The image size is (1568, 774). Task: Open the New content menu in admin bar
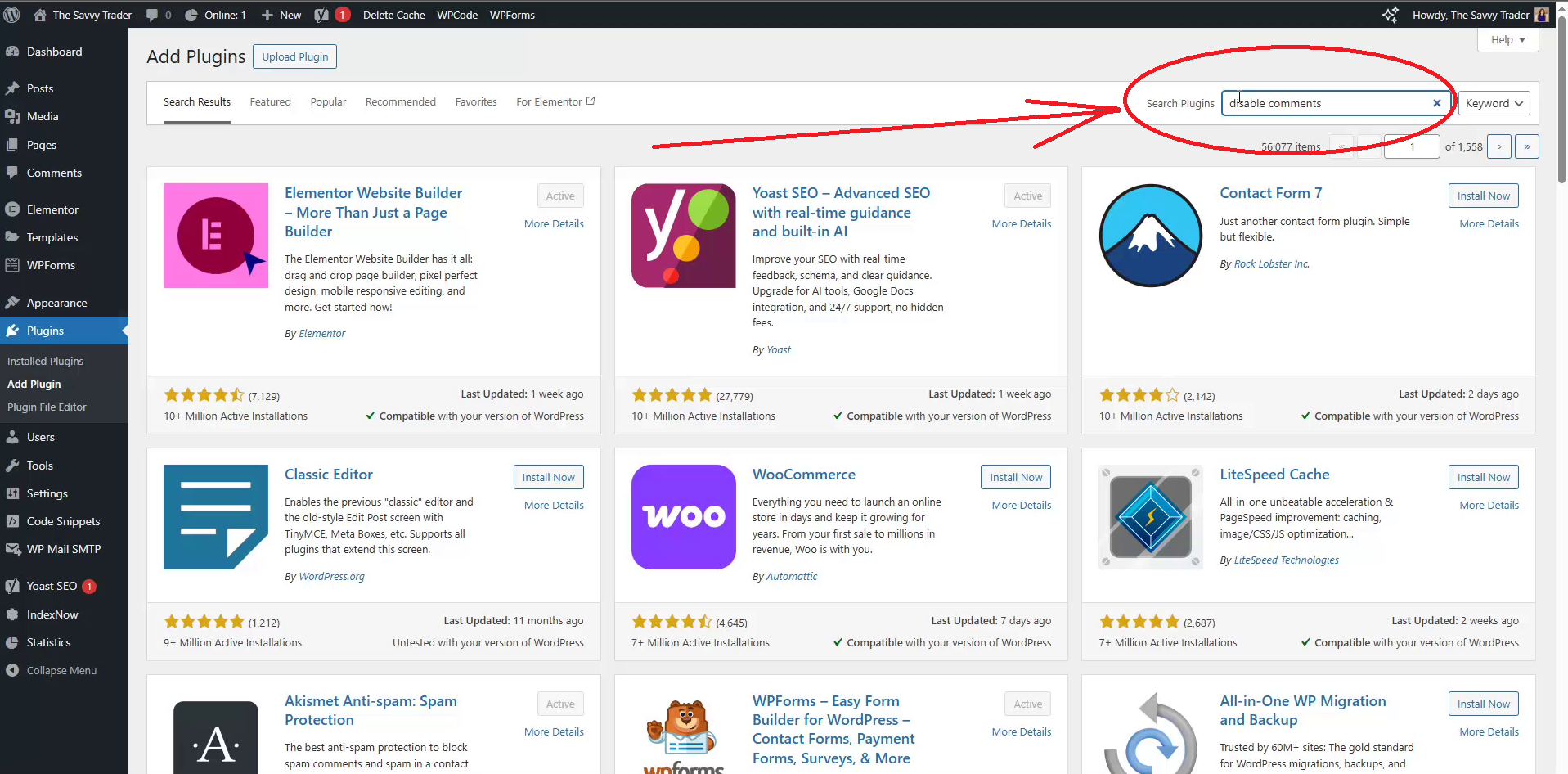tap(281, 15)
